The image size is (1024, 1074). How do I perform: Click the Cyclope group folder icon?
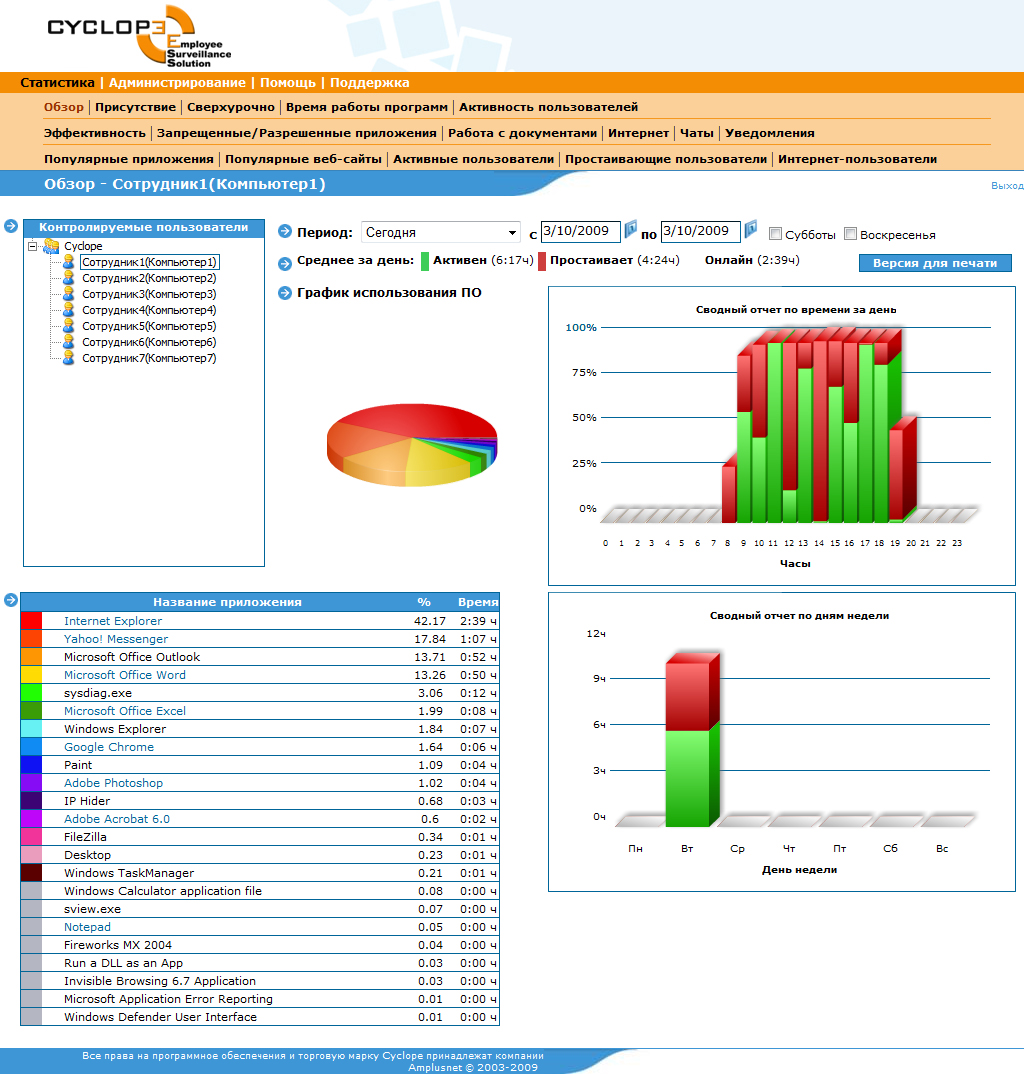point(51,246)
